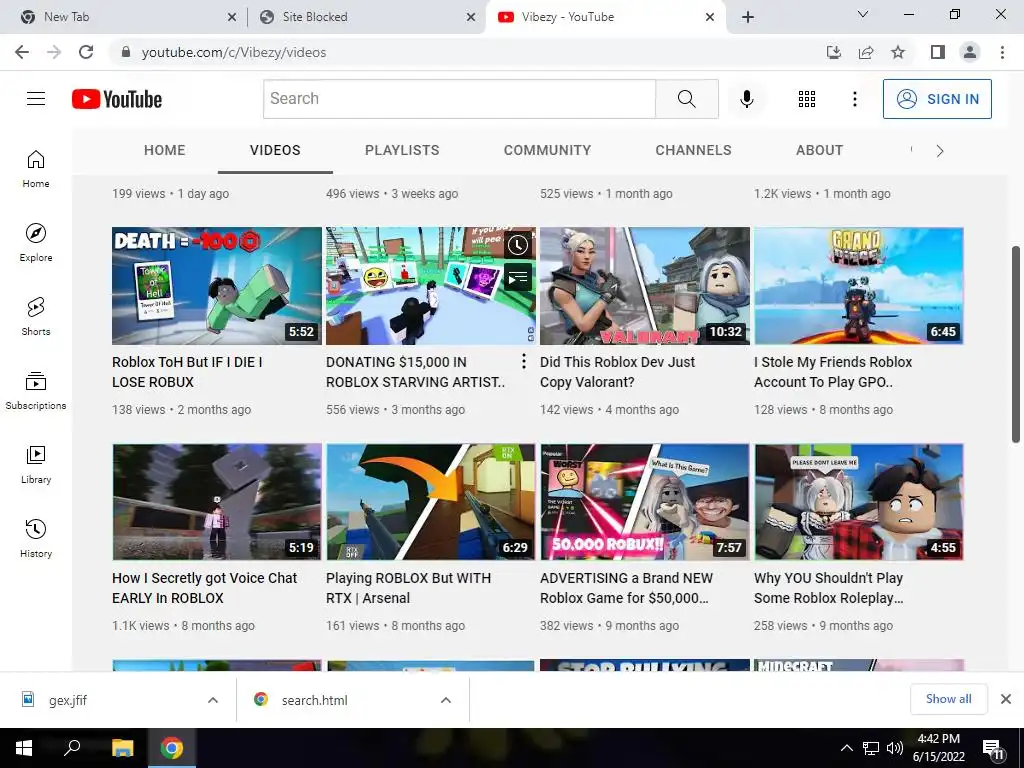
Task: Switch to the PLAYLISTS tab
Action: coord(402,150)
